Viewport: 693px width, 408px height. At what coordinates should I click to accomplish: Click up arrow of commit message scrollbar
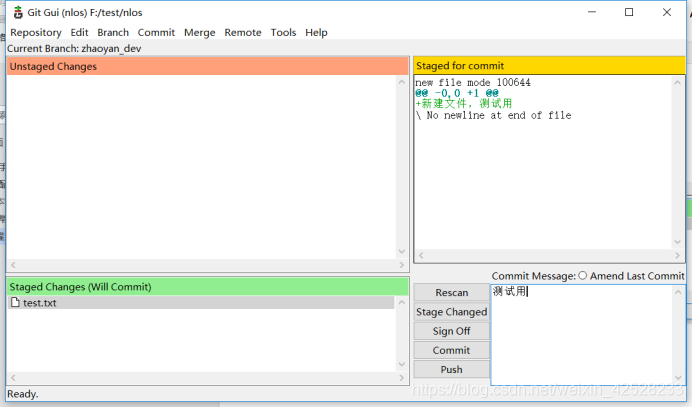click(x=678, y=292)
